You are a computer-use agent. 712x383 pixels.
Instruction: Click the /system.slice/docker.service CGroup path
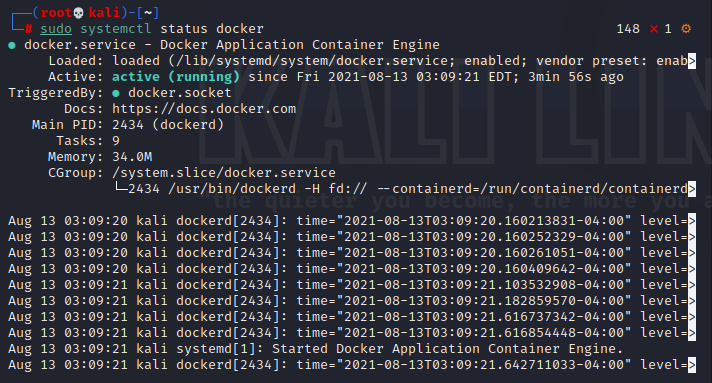pos(224,173)
